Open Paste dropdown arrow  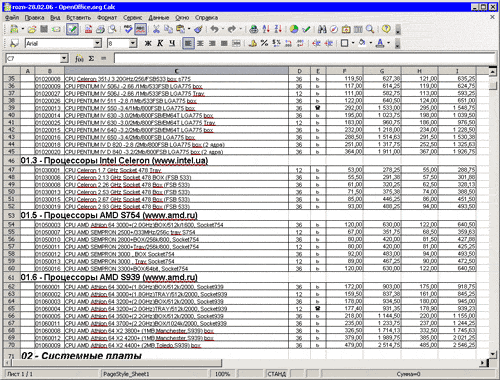tap(189, 29)
